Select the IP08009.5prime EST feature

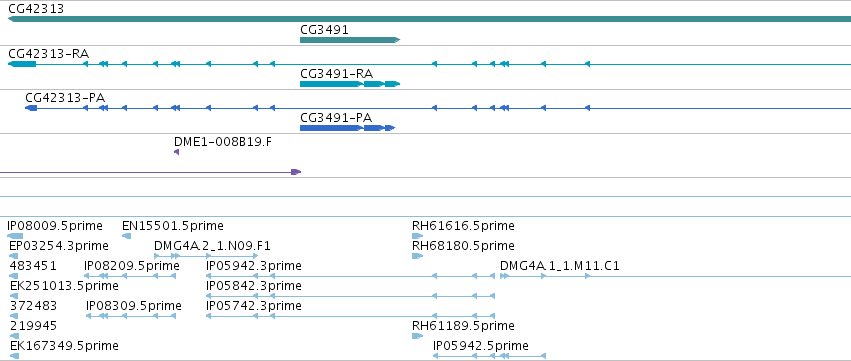(15, 236)
